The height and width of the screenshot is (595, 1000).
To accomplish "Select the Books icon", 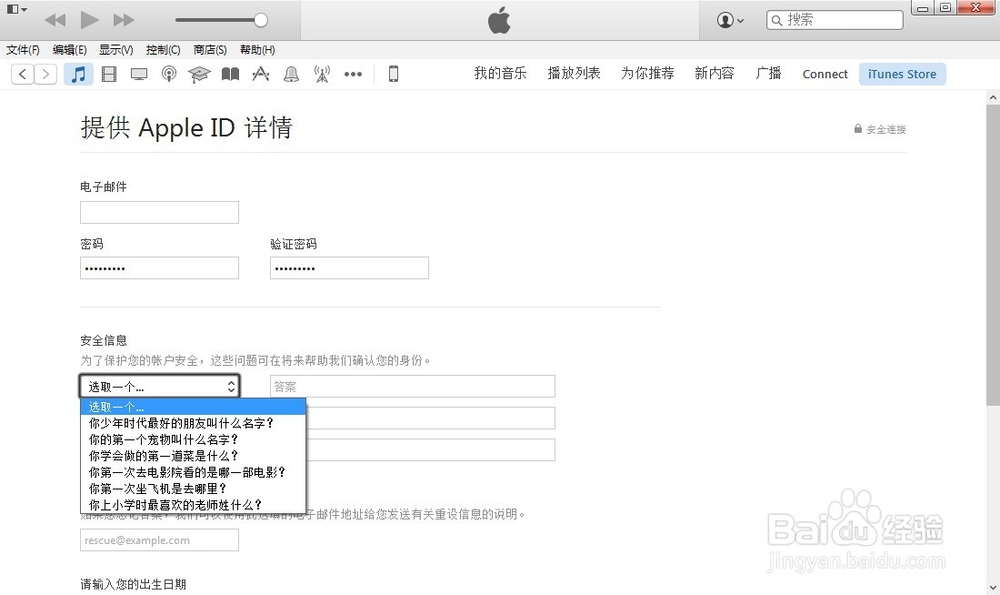I will tap(230, 74).
